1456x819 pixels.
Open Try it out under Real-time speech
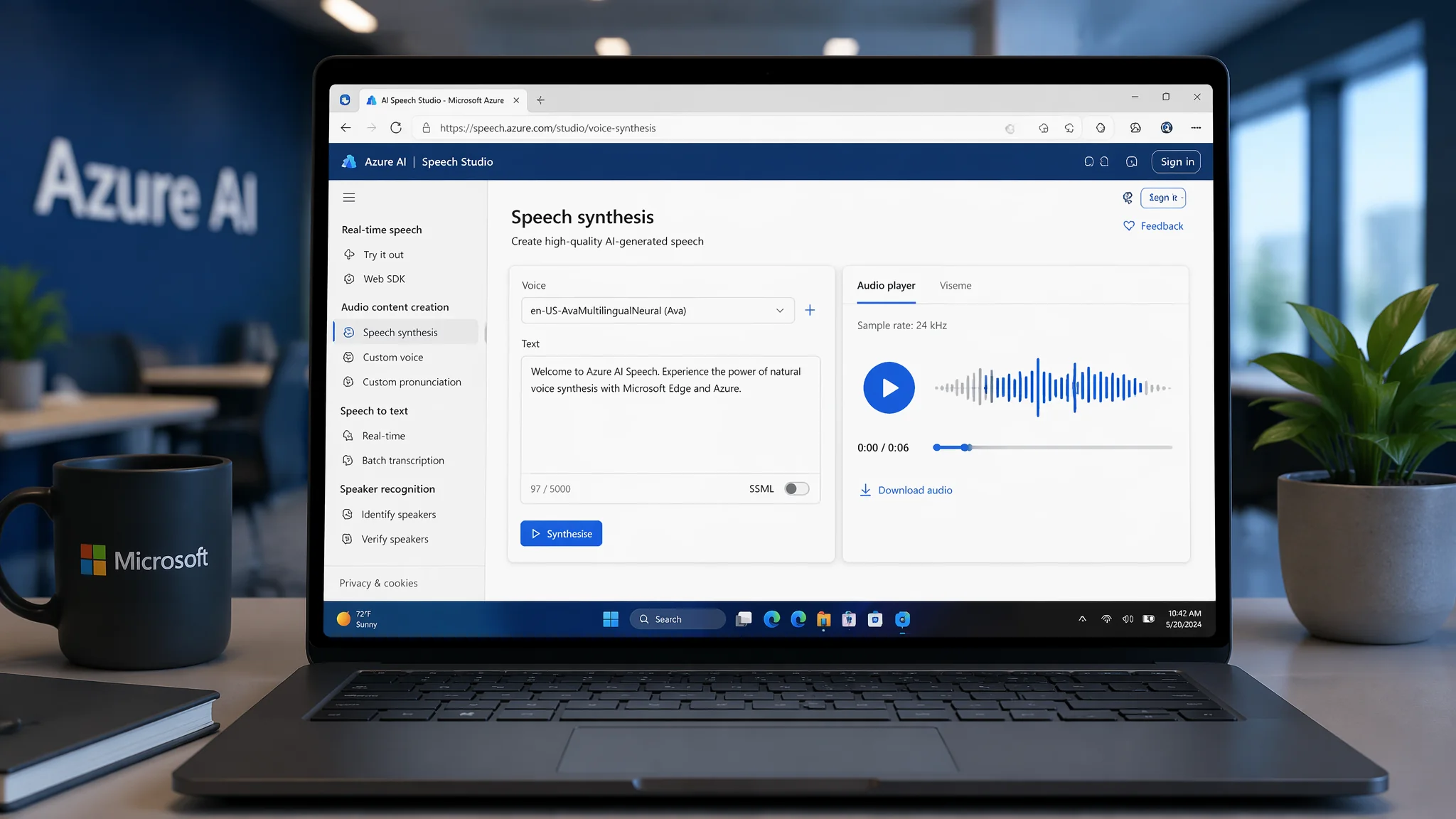[x=383, y=255]
